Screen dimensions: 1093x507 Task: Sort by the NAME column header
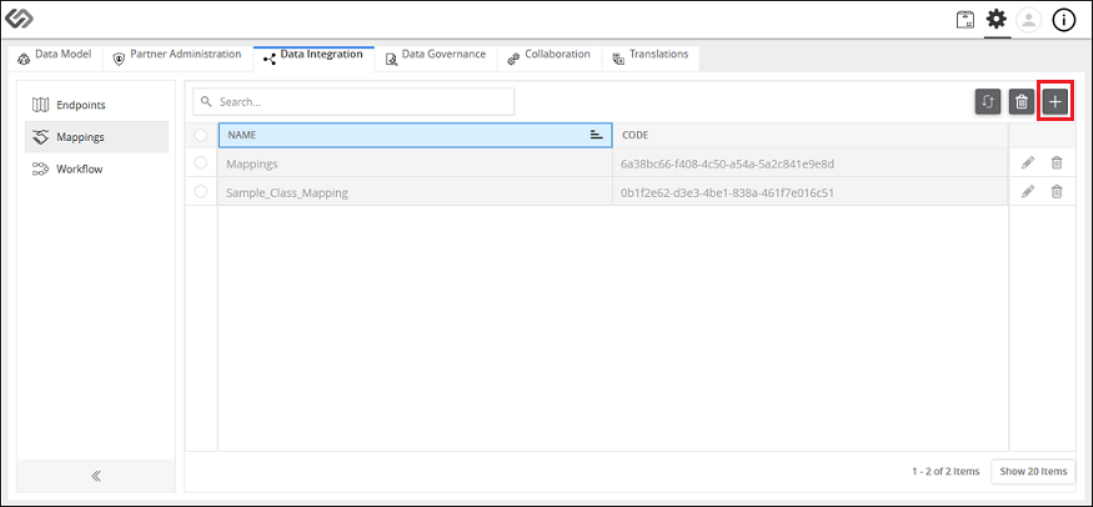[415, 135]
